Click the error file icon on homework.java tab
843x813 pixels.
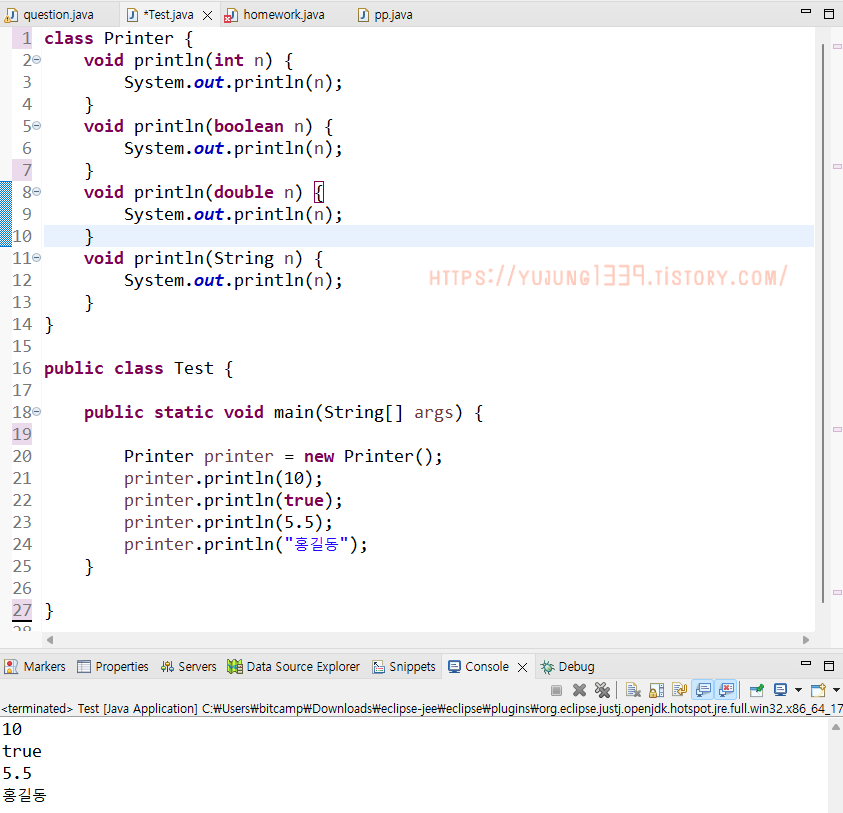(x=231, y=16)
